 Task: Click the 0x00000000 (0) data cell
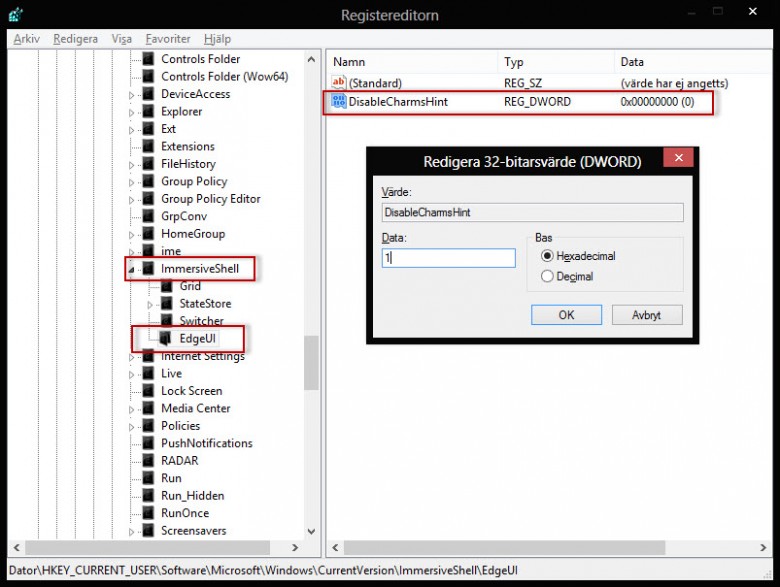(x=657, y=101)
